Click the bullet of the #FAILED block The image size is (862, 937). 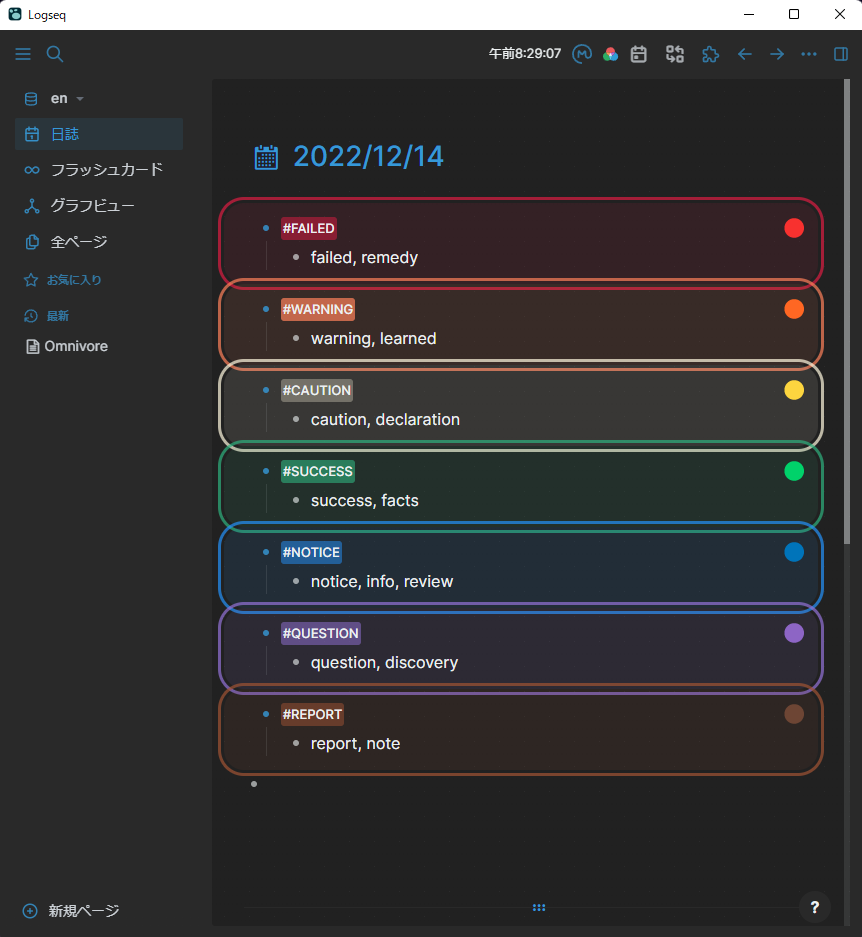coord(266,228)
